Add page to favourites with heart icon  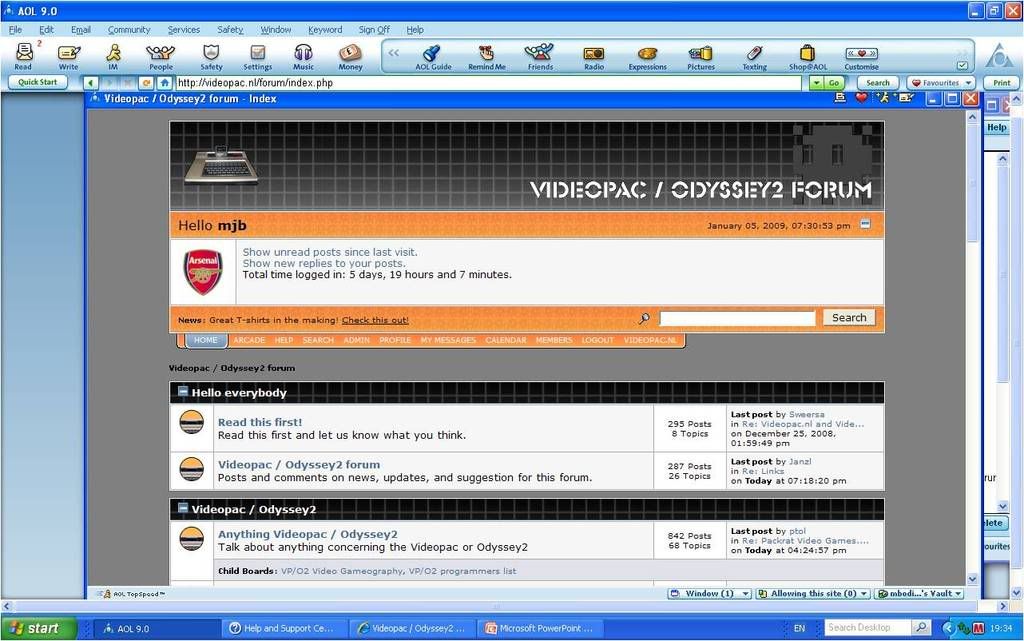pyautogui.click(x=861, y=98)
